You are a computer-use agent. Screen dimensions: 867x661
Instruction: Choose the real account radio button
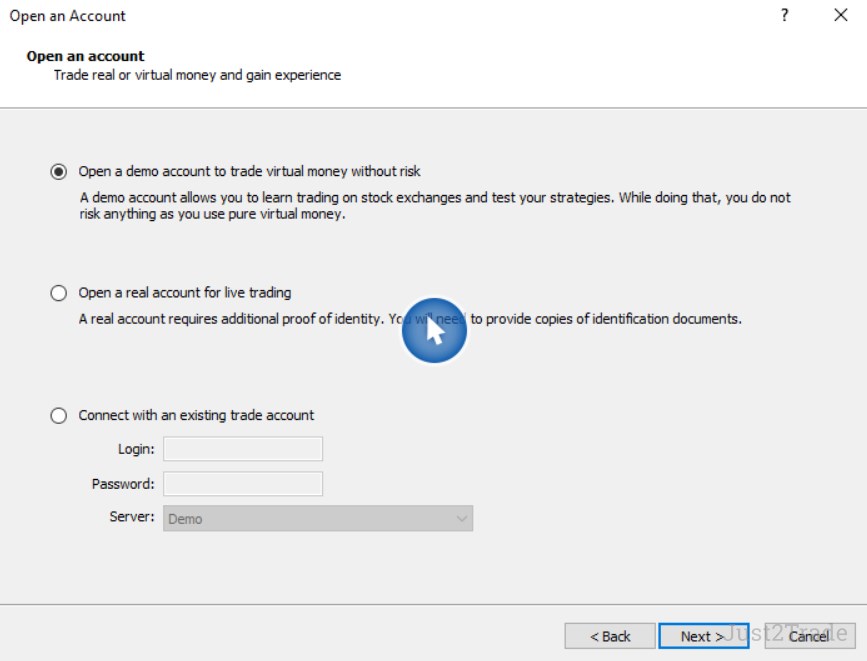[59, 293]
